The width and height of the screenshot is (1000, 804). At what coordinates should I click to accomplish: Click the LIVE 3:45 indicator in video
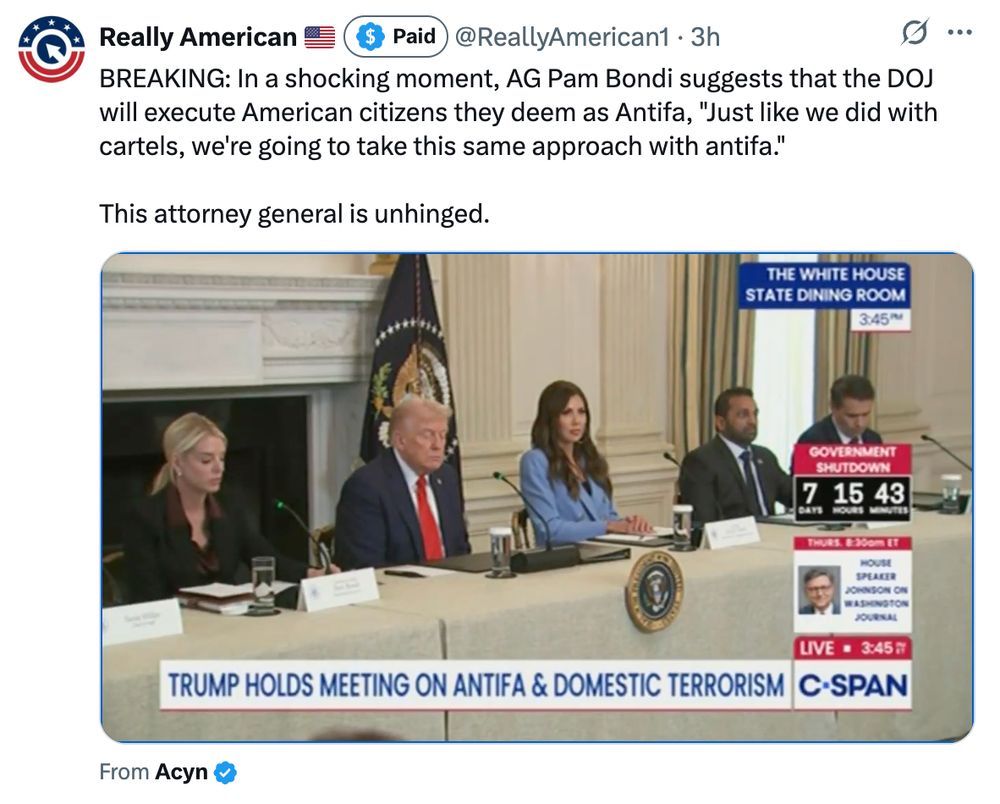[x=852, y=648]
